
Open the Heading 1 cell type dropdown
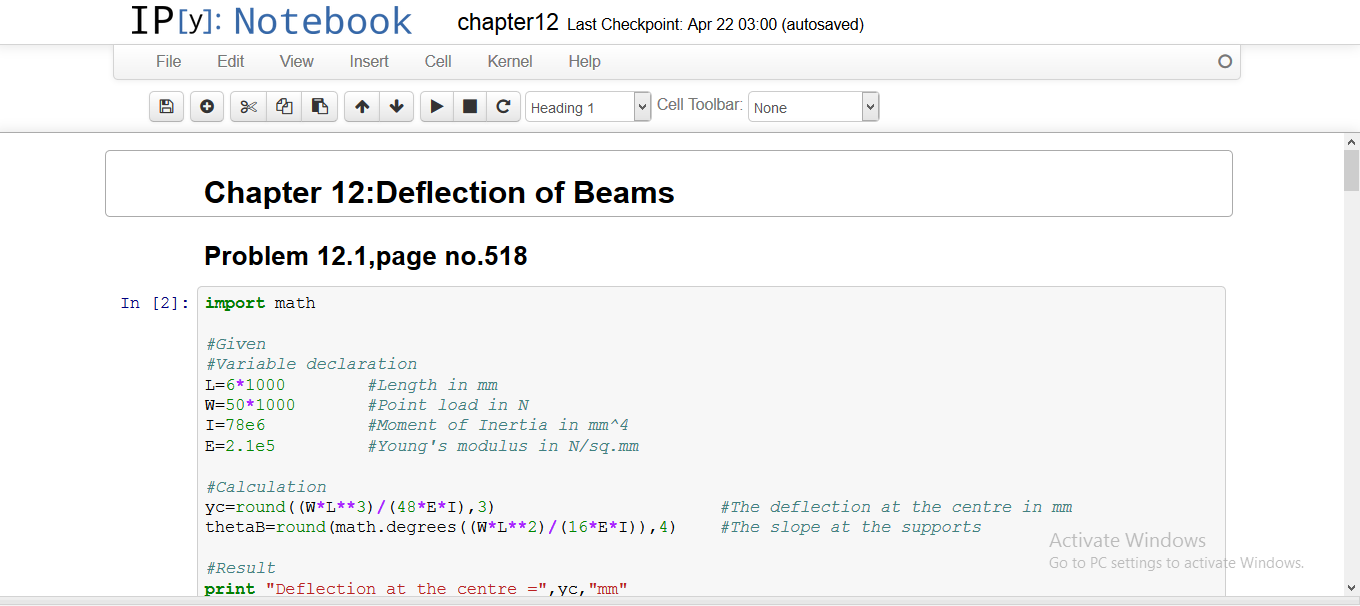pyautogui.click(x=588, y=107)
